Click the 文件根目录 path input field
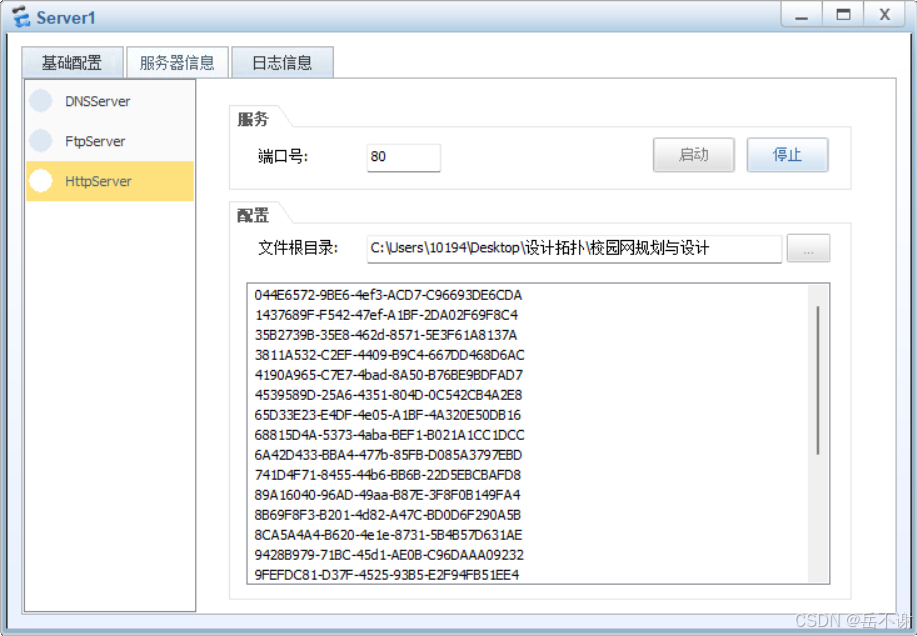 pyautogui.click(x=574, y=248)
